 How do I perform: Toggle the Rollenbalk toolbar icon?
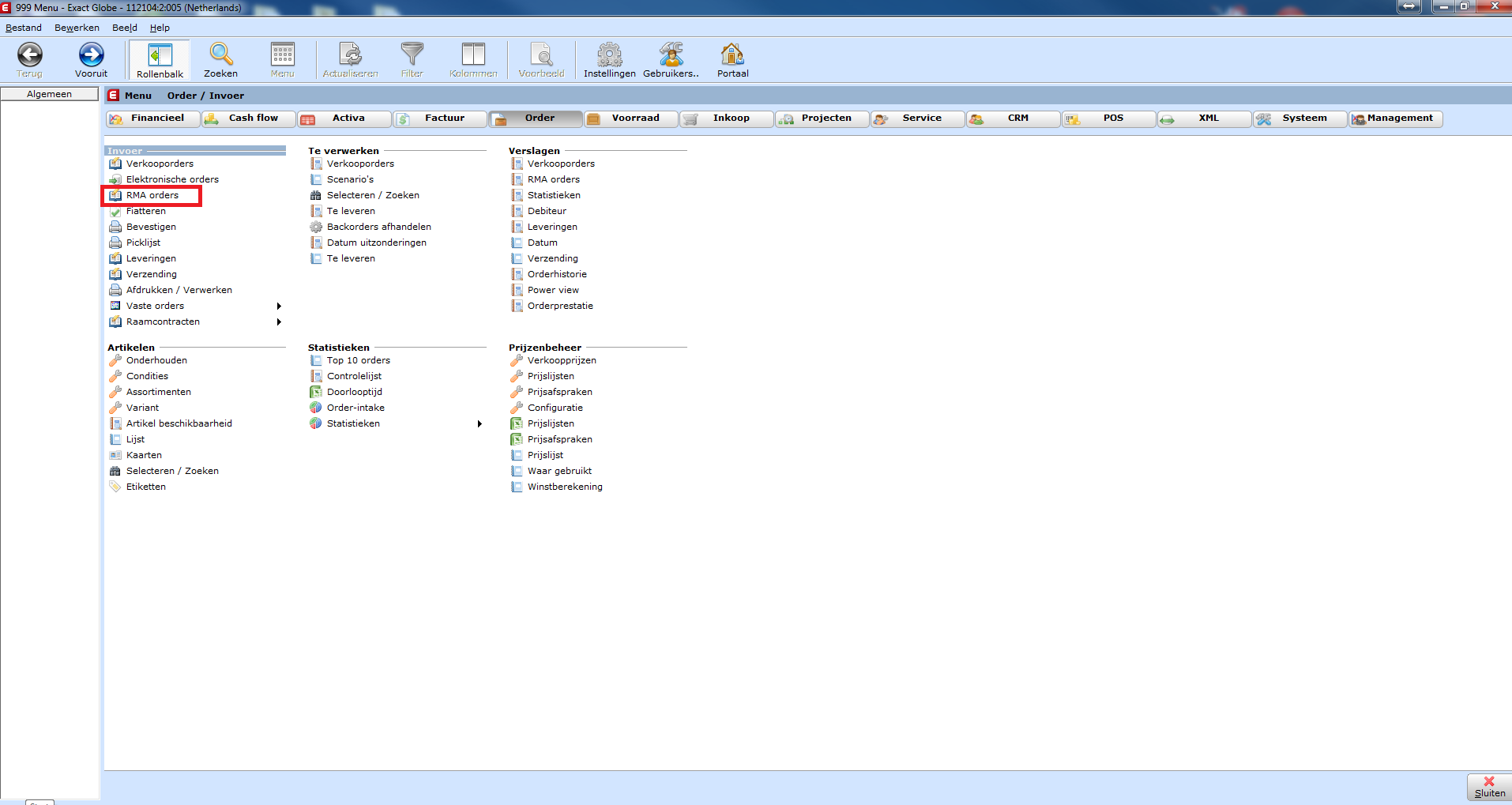coord(160,55)
